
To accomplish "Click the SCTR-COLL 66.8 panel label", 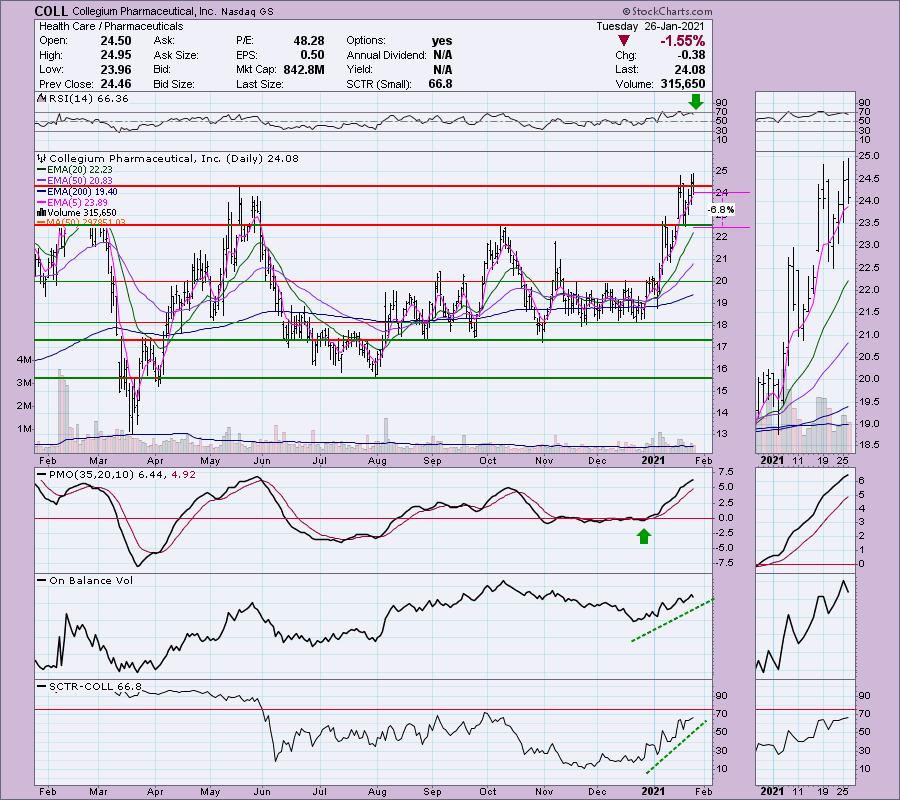I will 95,687.
